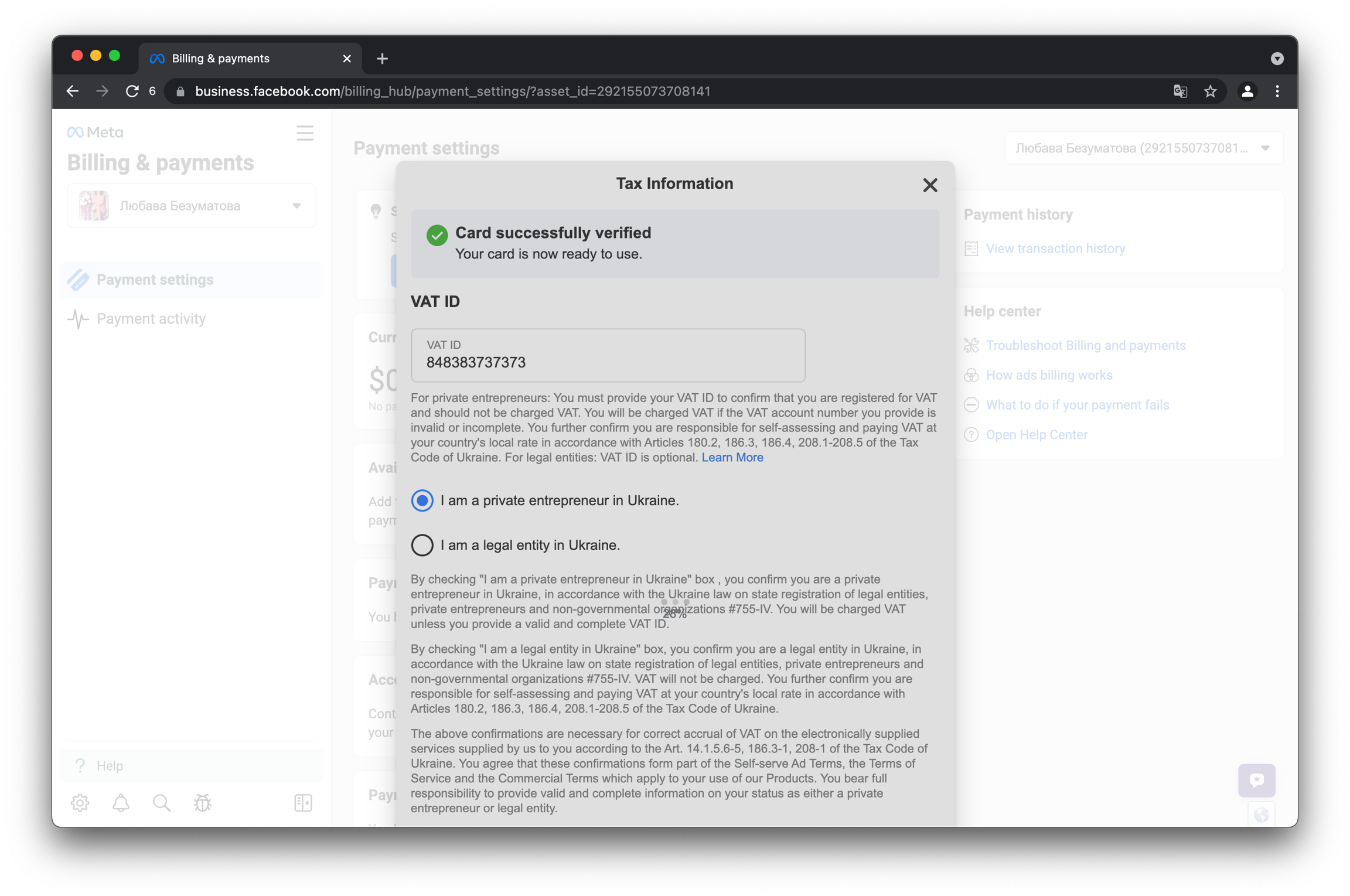This screenshot has width=1350, height=896.
Task: Go to Payment activity section
Action: click(151, 319)
